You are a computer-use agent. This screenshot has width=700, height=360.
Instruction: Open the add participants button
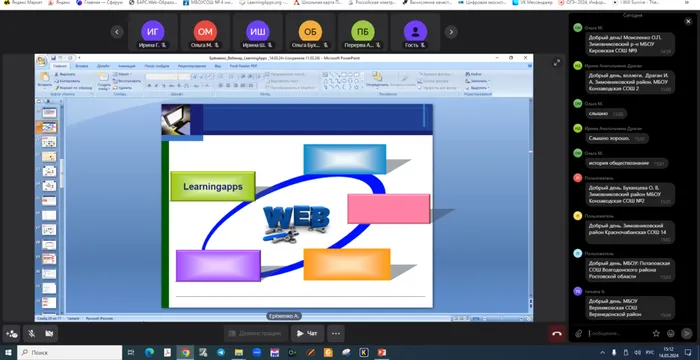click(x=12, y=334)
